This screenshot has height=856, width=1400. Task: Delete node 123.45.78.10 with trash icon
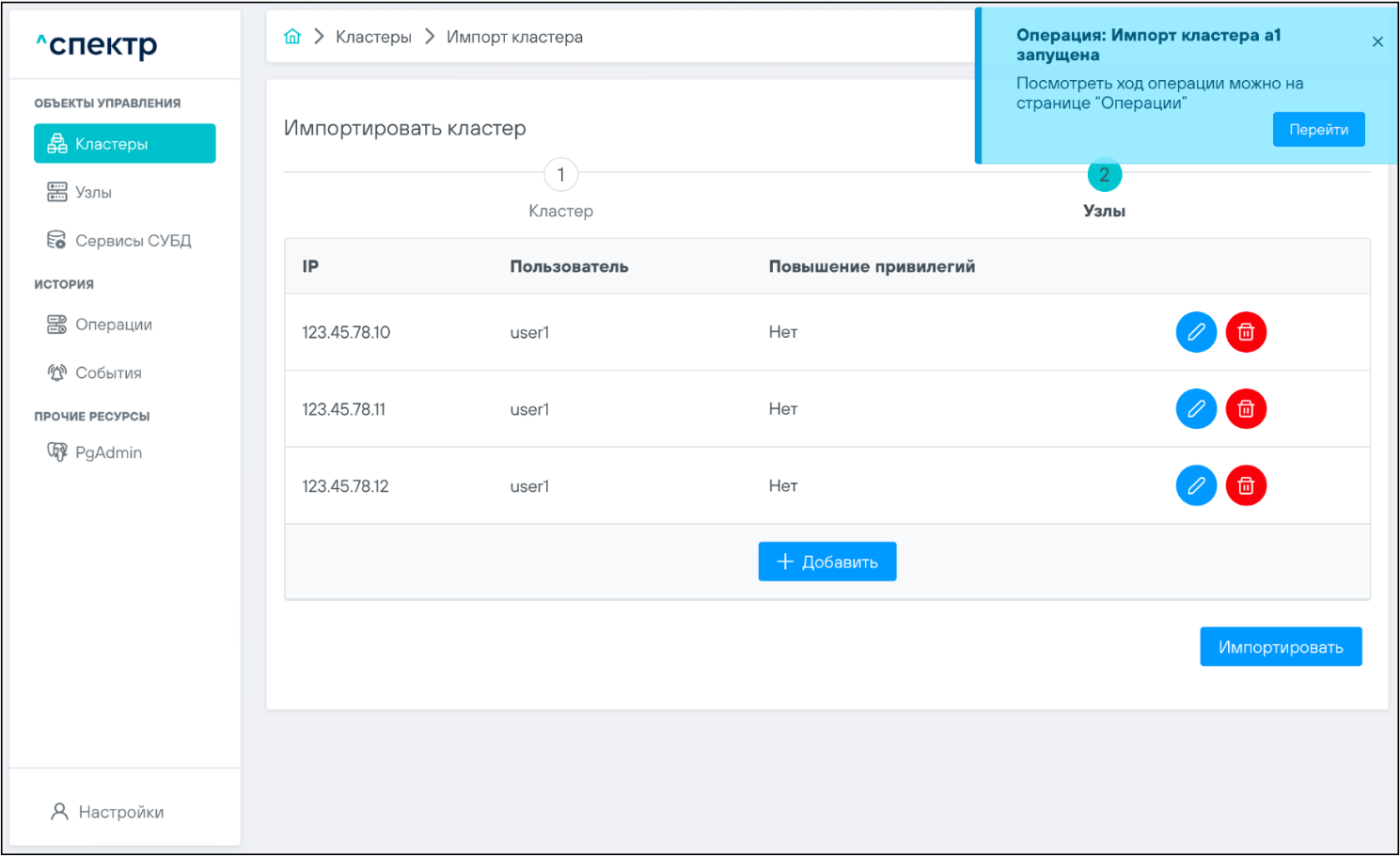tap(1246, 332)
